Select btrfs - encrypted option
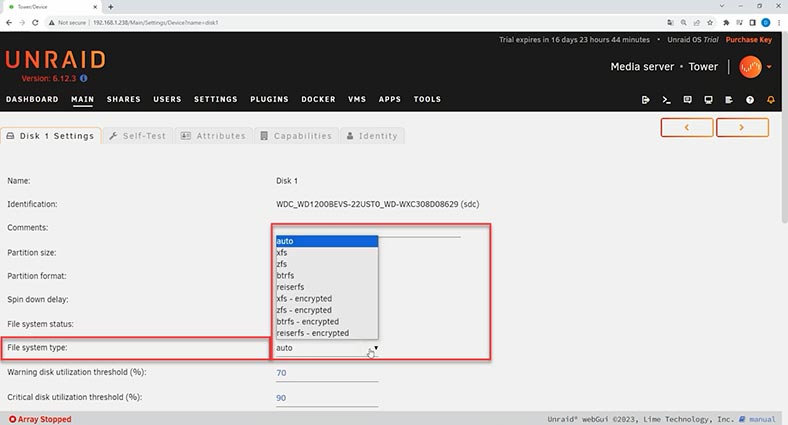Image resolution: width=788 pixels, height=425 pixels. [x=327, y=322]
